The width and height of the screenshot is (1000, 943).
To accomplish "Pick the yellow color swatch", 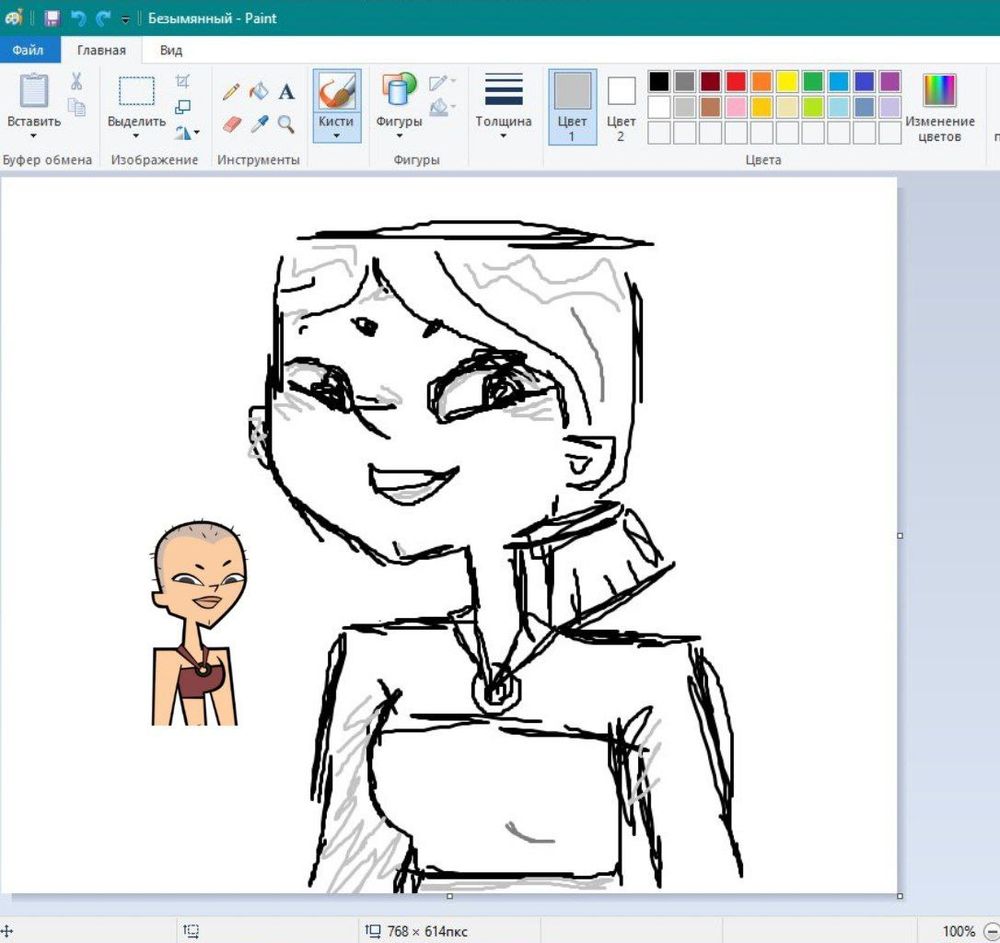I will click(x=787, y=81).
